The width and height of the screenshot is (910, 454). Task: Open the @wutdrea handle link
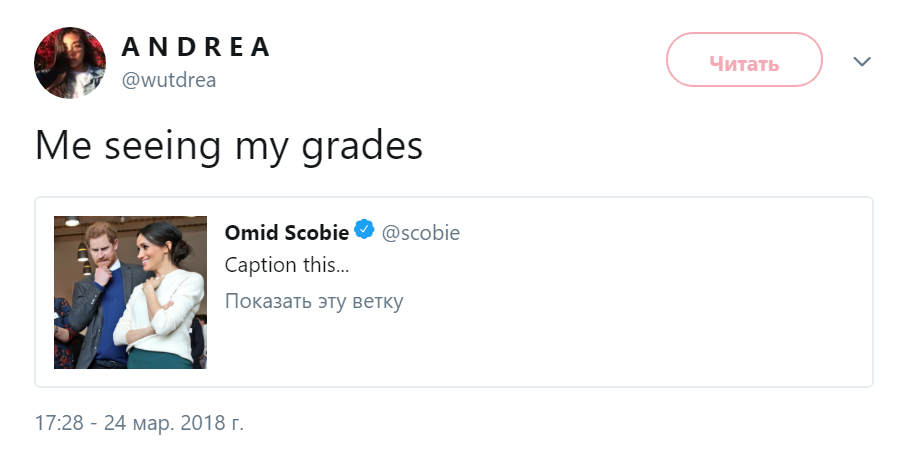tap(168, 80)
